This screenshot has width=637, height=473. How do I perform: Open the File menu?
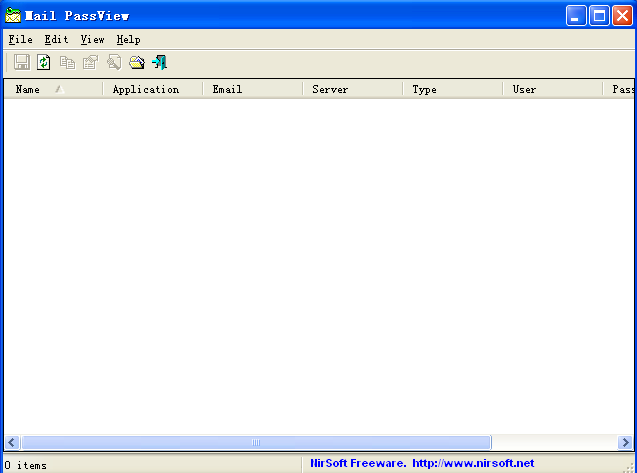tap(20, 39)
